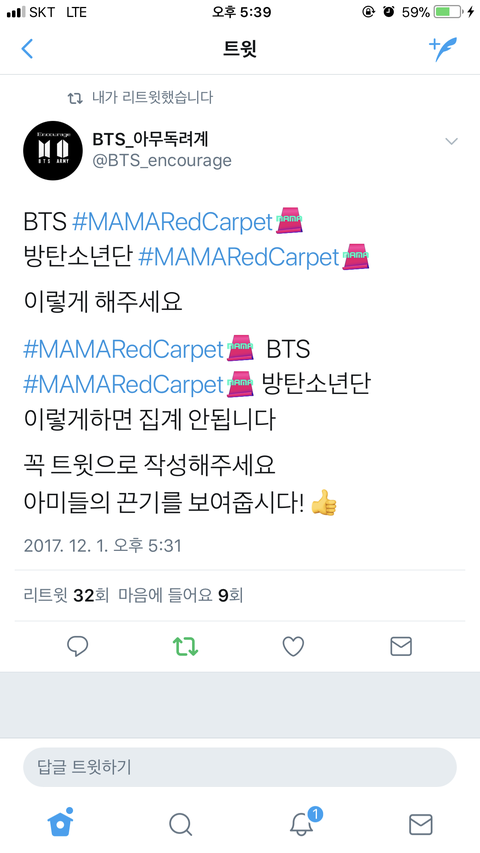
Task: View list of 32 retweets
Action: [x=66, y=596]
